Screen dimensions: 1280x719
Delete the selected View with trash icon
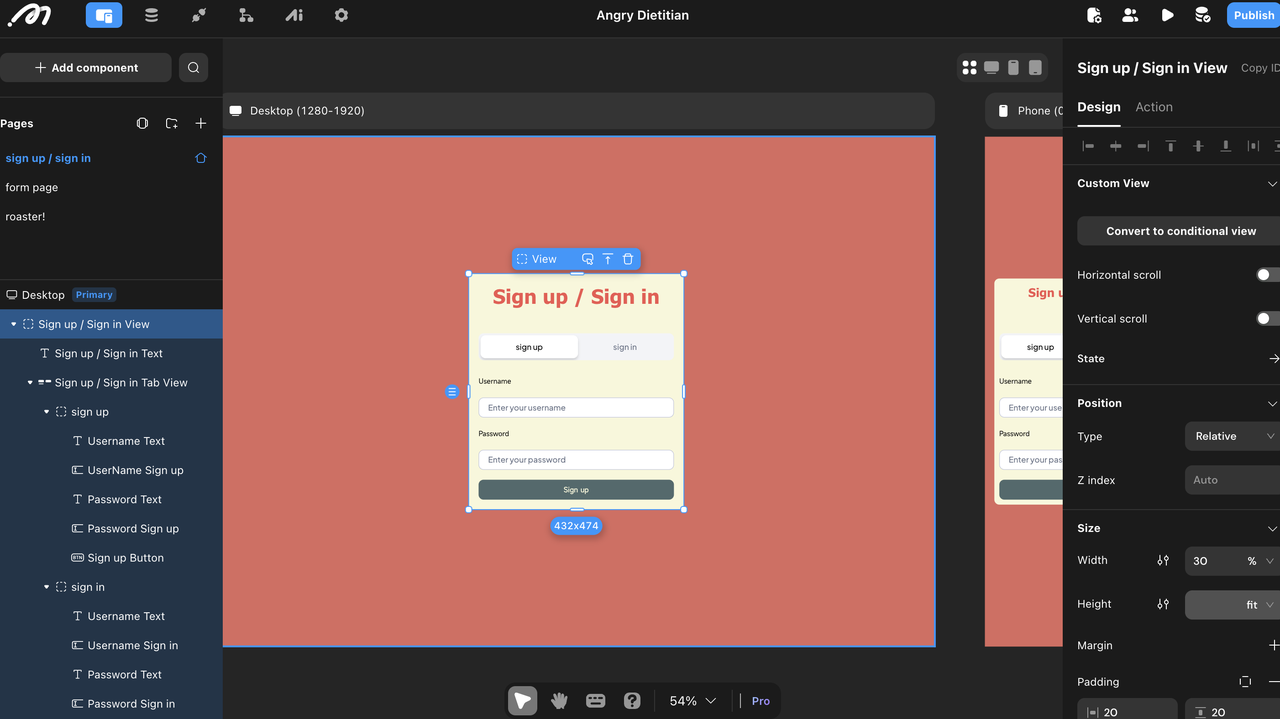(x=628, y=259)
